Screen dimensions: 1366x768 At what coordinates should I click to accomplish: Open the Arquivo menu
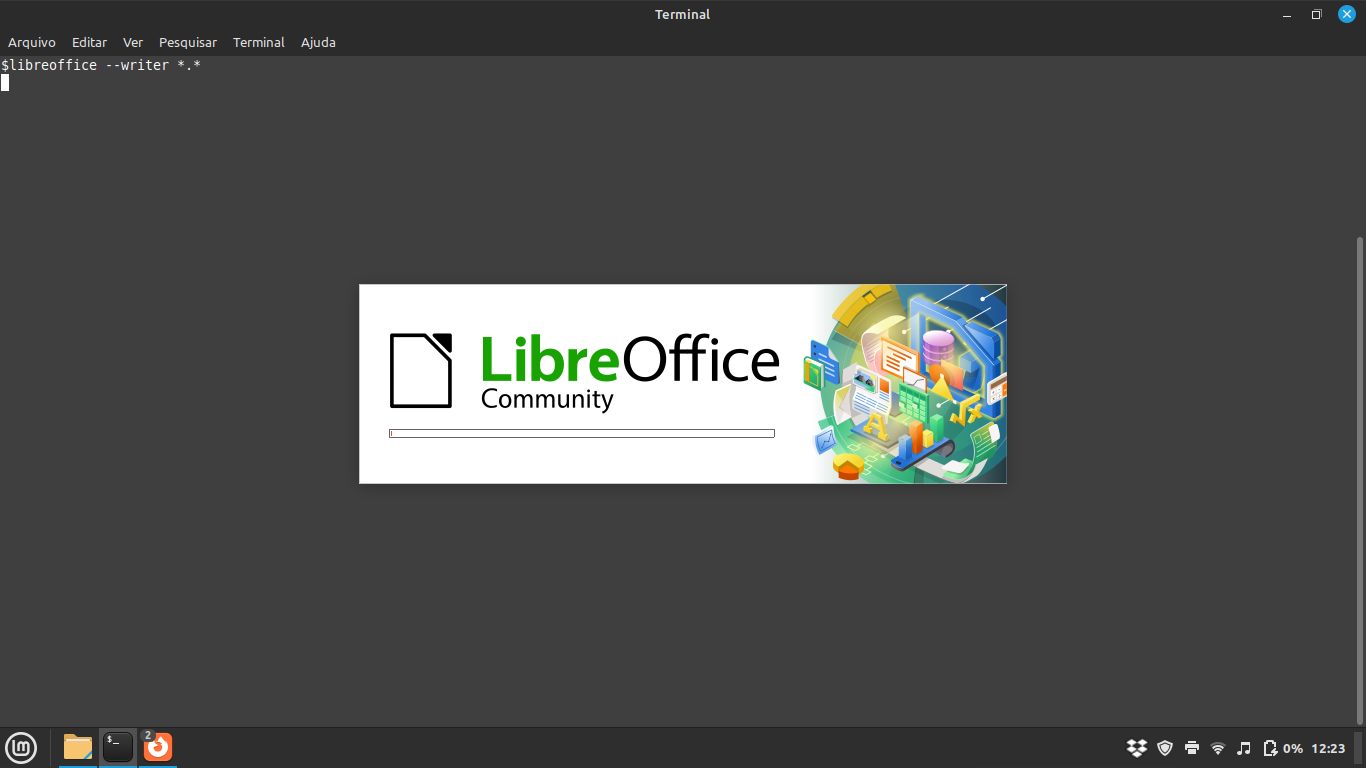[32, 42]
